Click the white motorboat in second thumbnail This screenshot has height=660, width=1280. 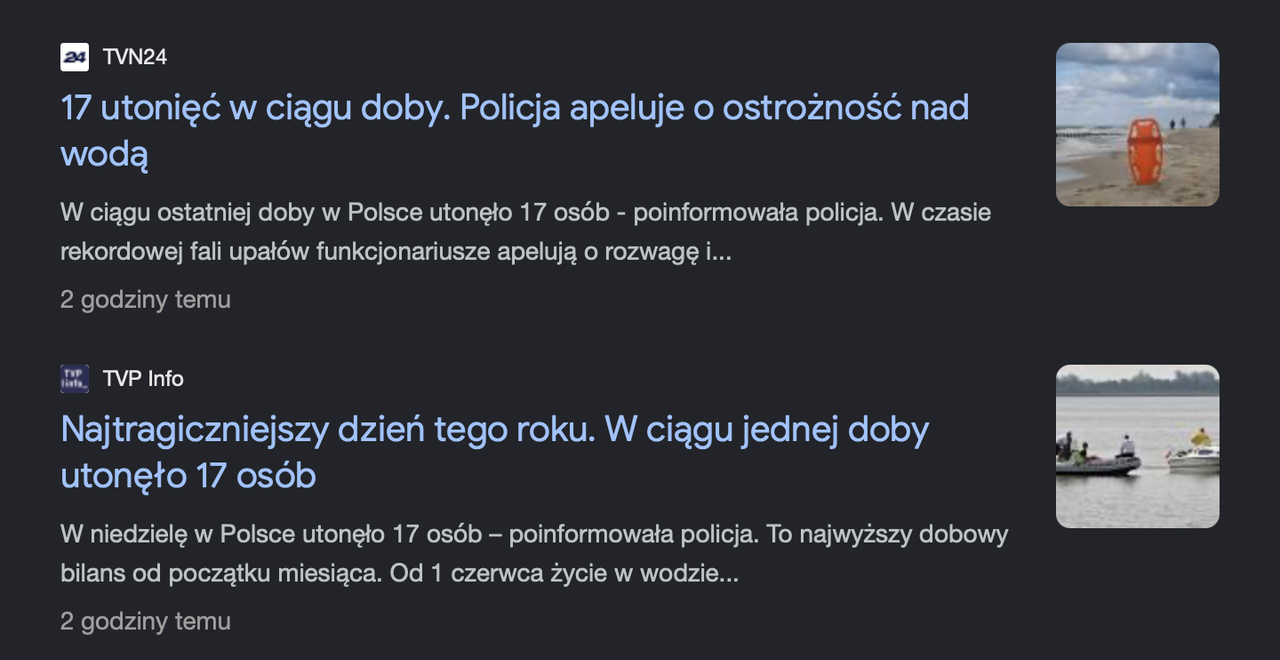tap(1193, 458)
